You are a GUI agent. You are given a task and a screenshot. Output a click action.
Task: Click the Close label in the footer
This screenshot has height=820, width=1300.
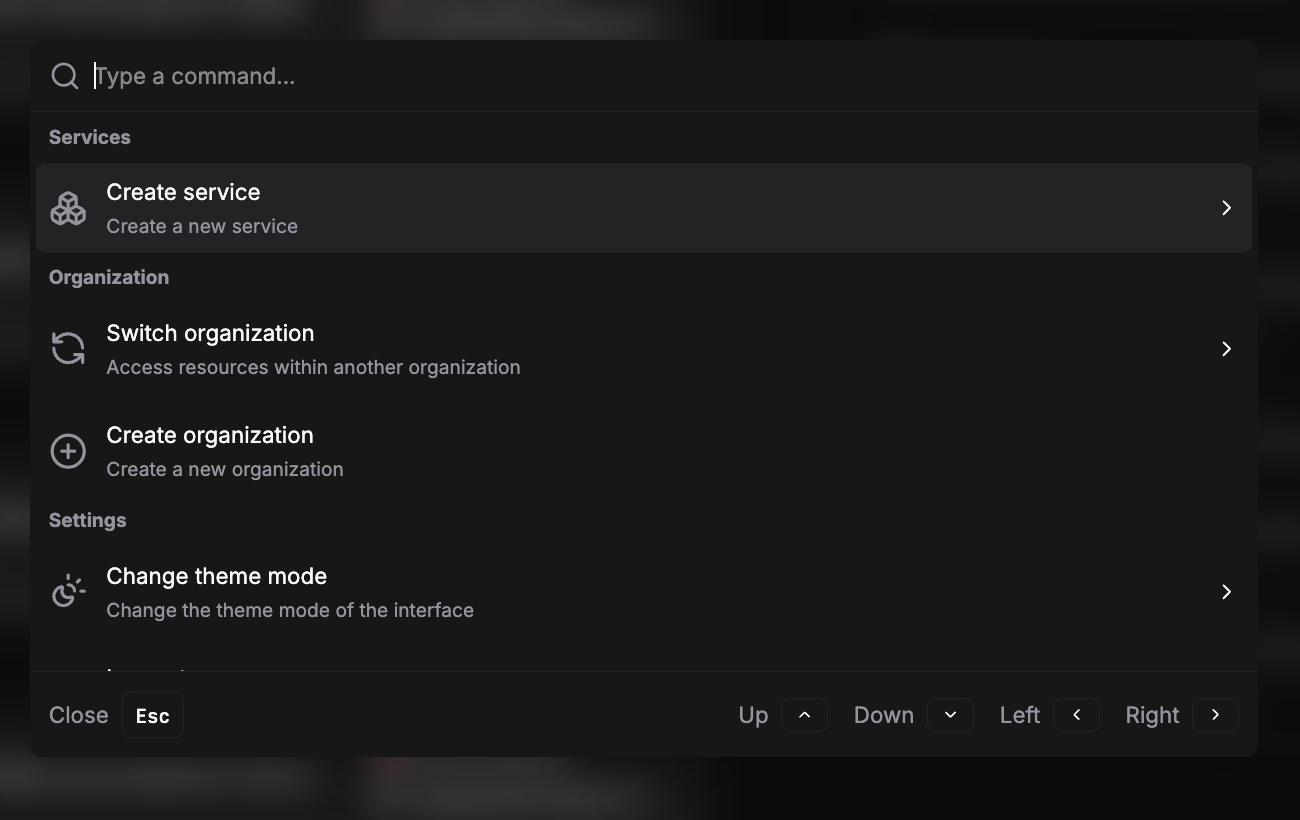tap(78, 714)
